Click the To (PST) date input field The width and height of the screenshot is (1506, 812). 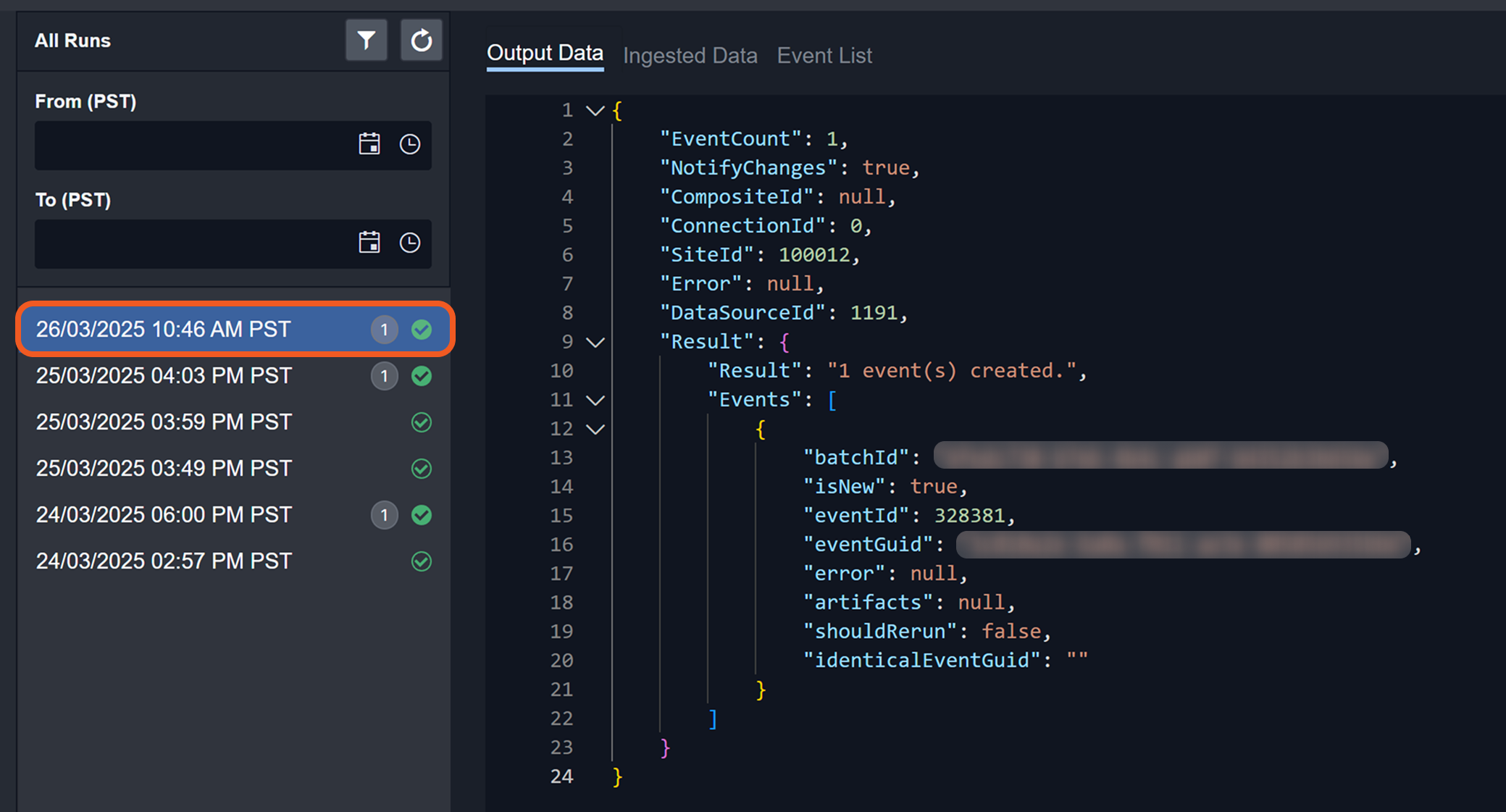coord(192,243)
